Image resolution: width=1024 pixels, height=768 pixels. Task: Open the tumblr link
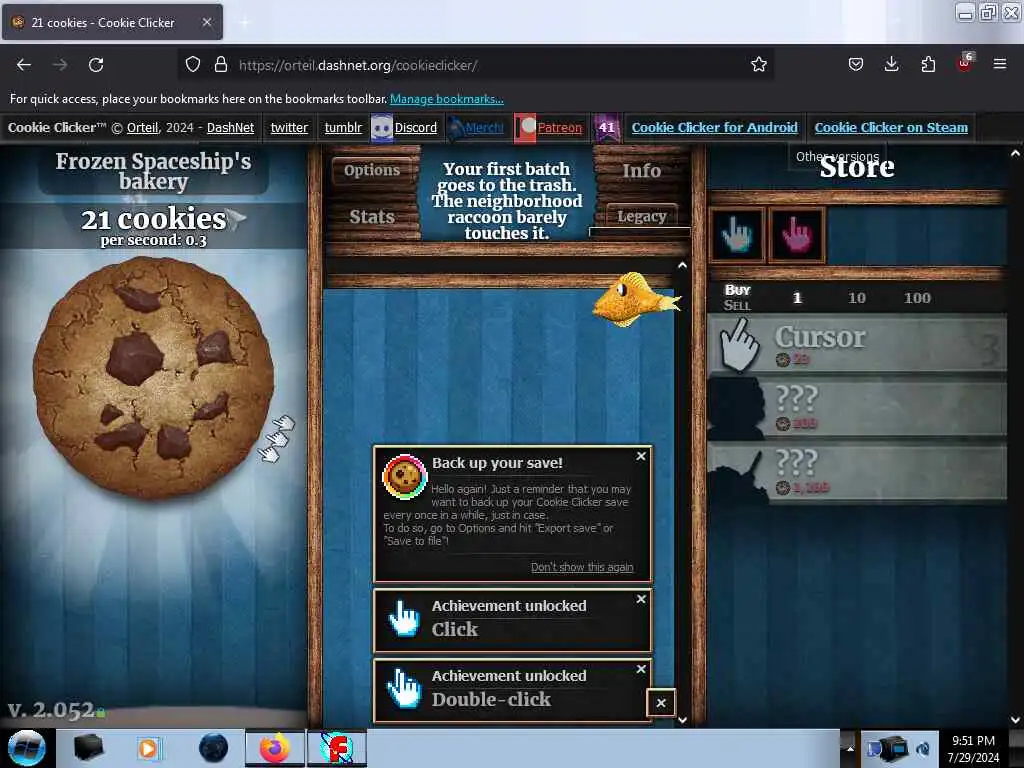pos(343,127)
